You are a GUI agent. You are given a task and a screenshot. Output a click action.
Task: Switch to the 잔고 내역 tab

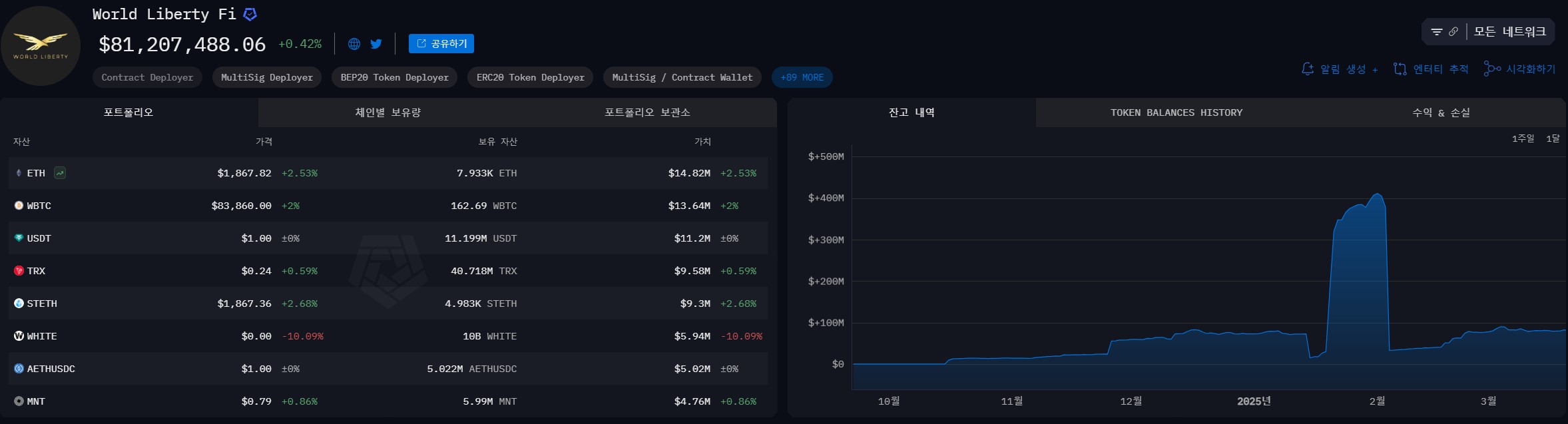(912, 112)
